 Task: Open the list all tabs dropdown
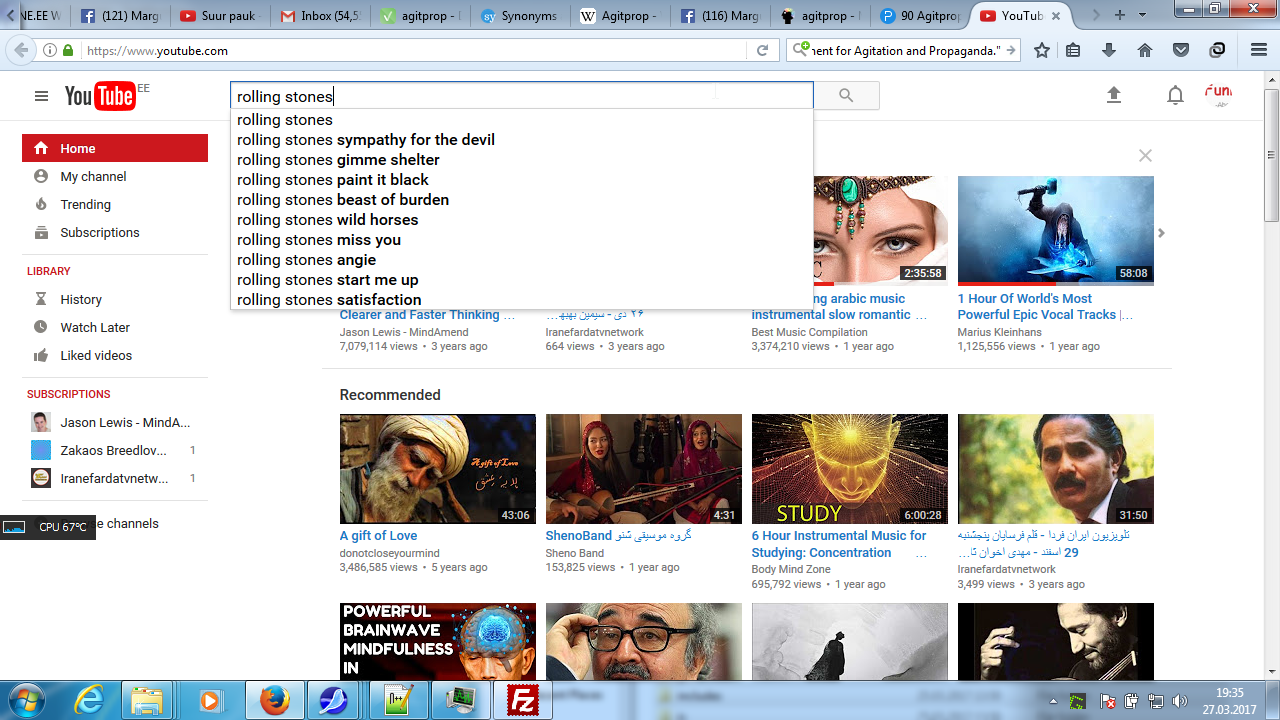pyautogui.click(x=1143, y=15)
